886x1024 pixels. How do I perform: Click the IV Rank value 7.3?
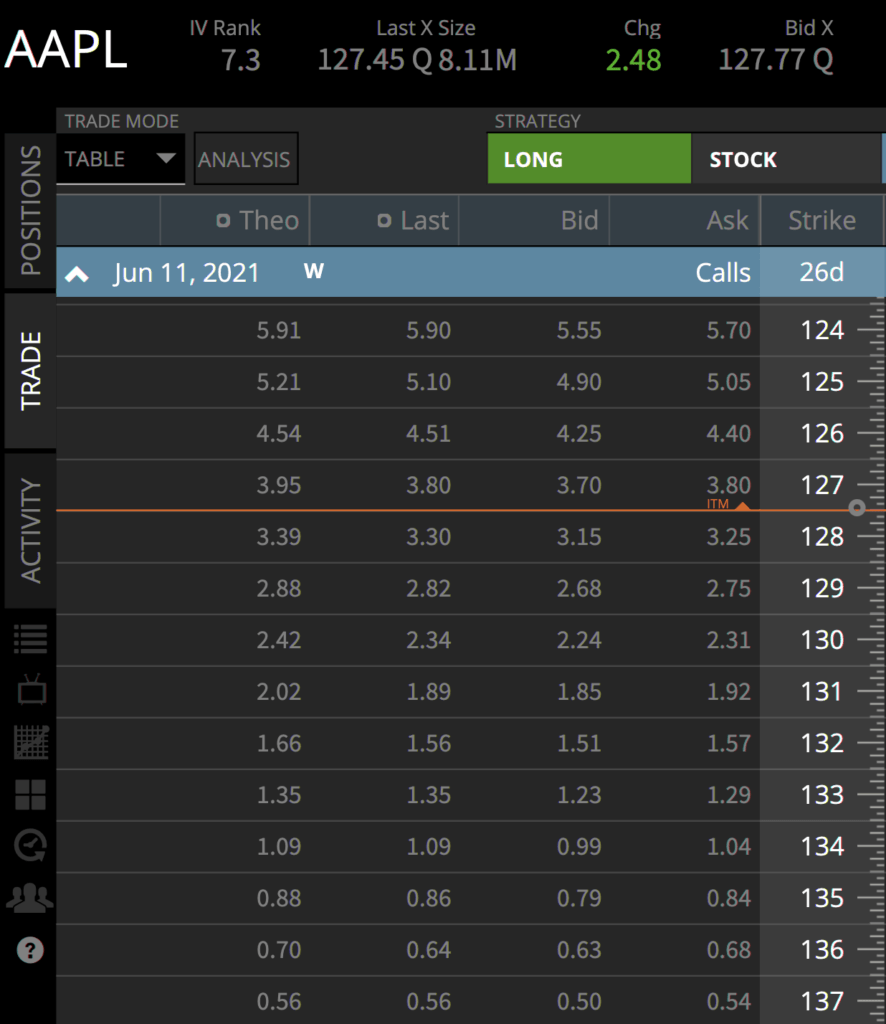coord(241,61)
